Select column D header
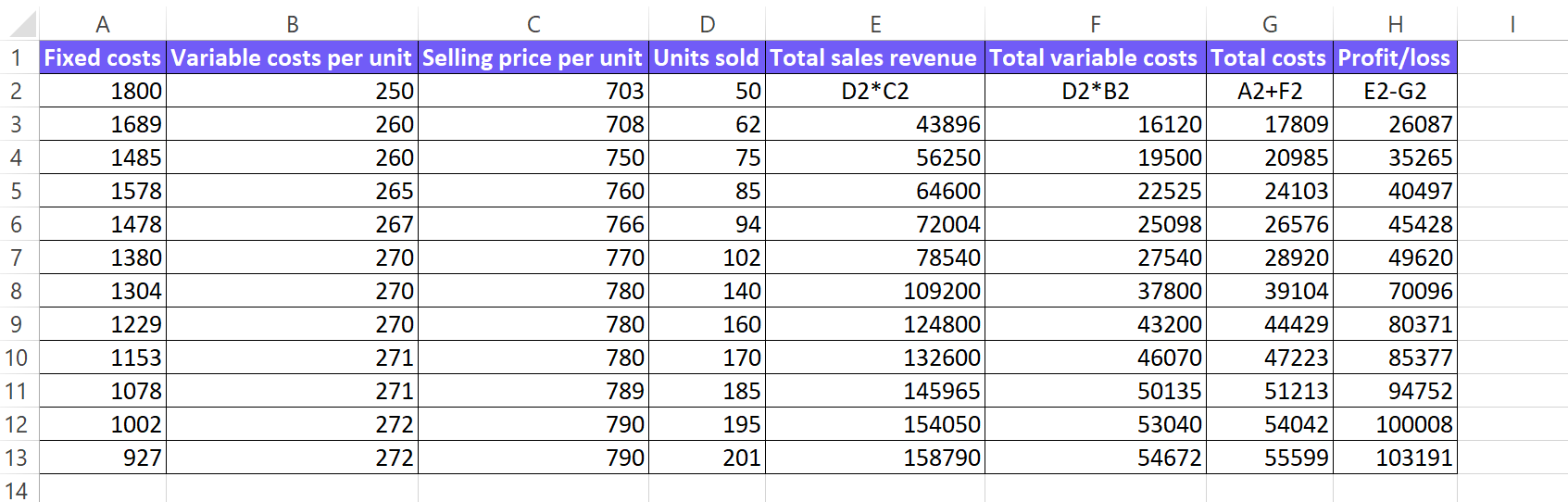The image size is (1568, 502). pos(708,24)
